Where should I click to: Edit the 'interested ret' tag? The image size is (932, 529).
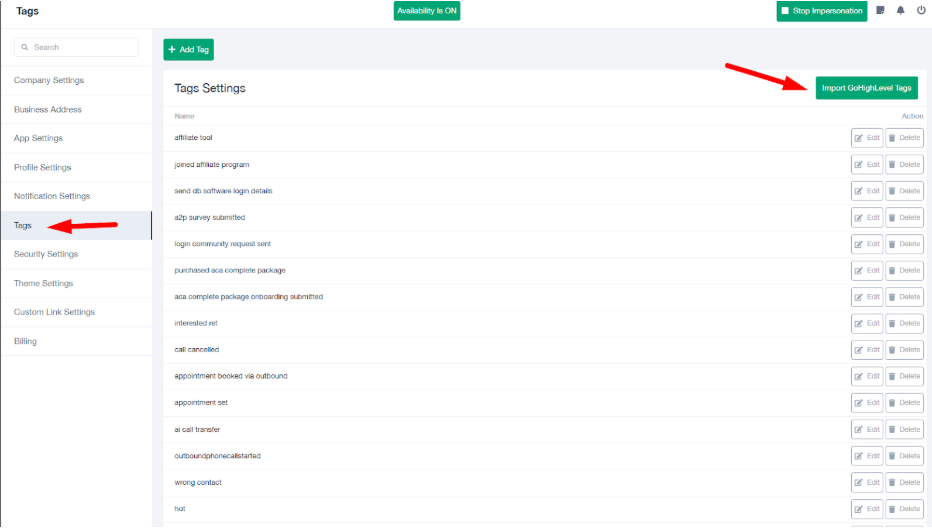[867, 323]
